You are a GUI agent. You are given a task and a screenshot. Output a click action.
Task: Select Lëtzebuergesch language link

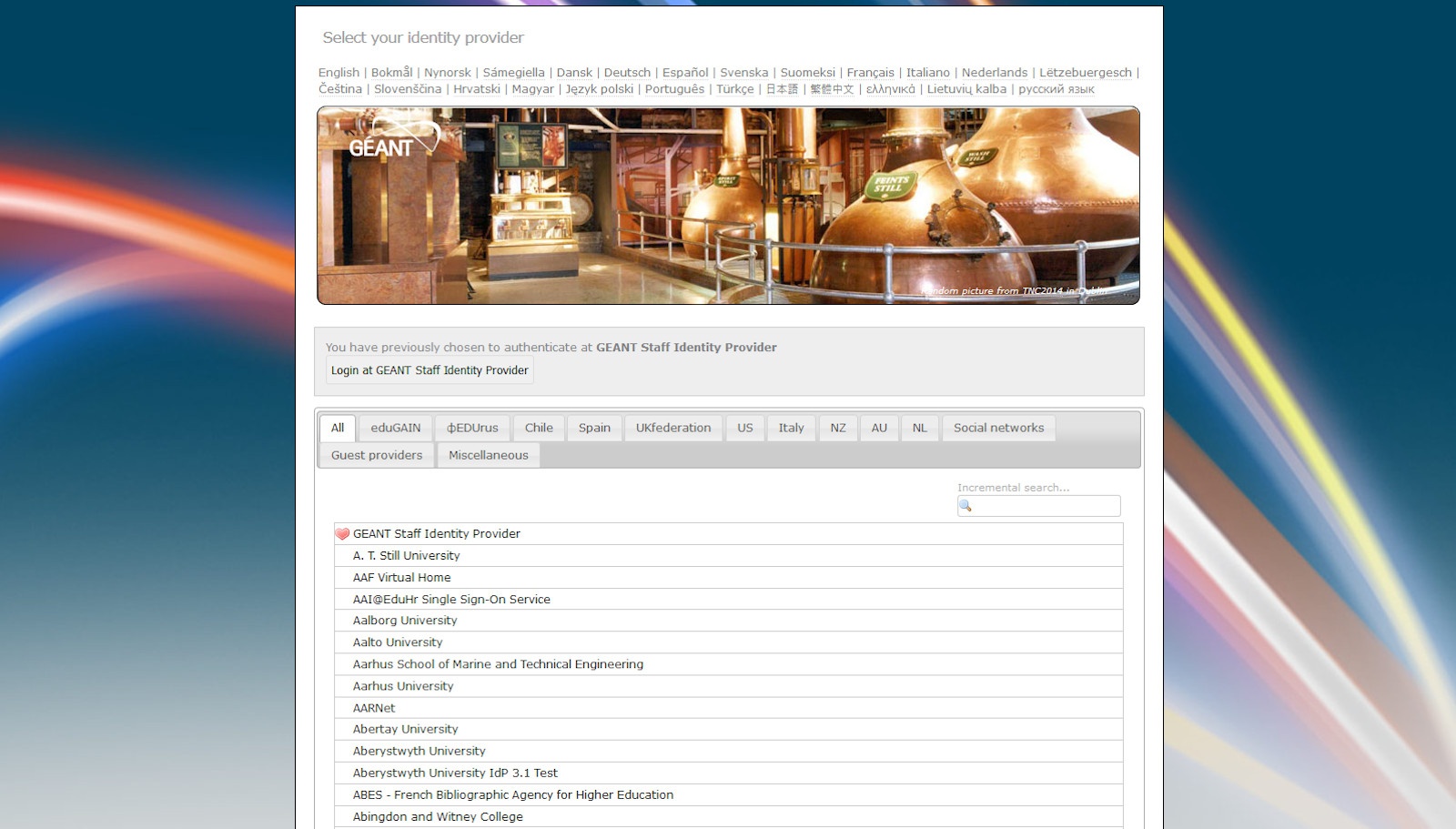point(1086,73)
